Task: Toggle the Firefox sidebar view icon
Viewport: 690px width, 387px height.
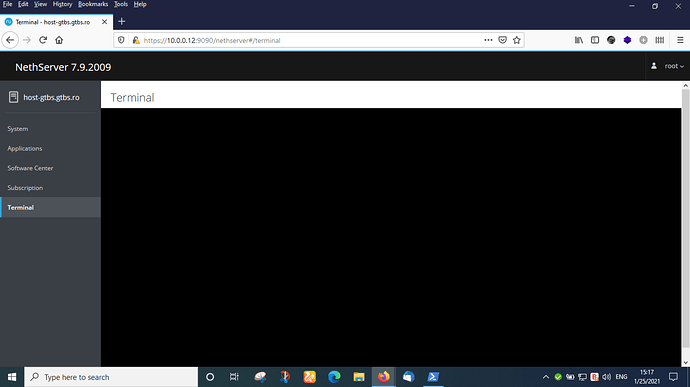Action: point(595,40)
